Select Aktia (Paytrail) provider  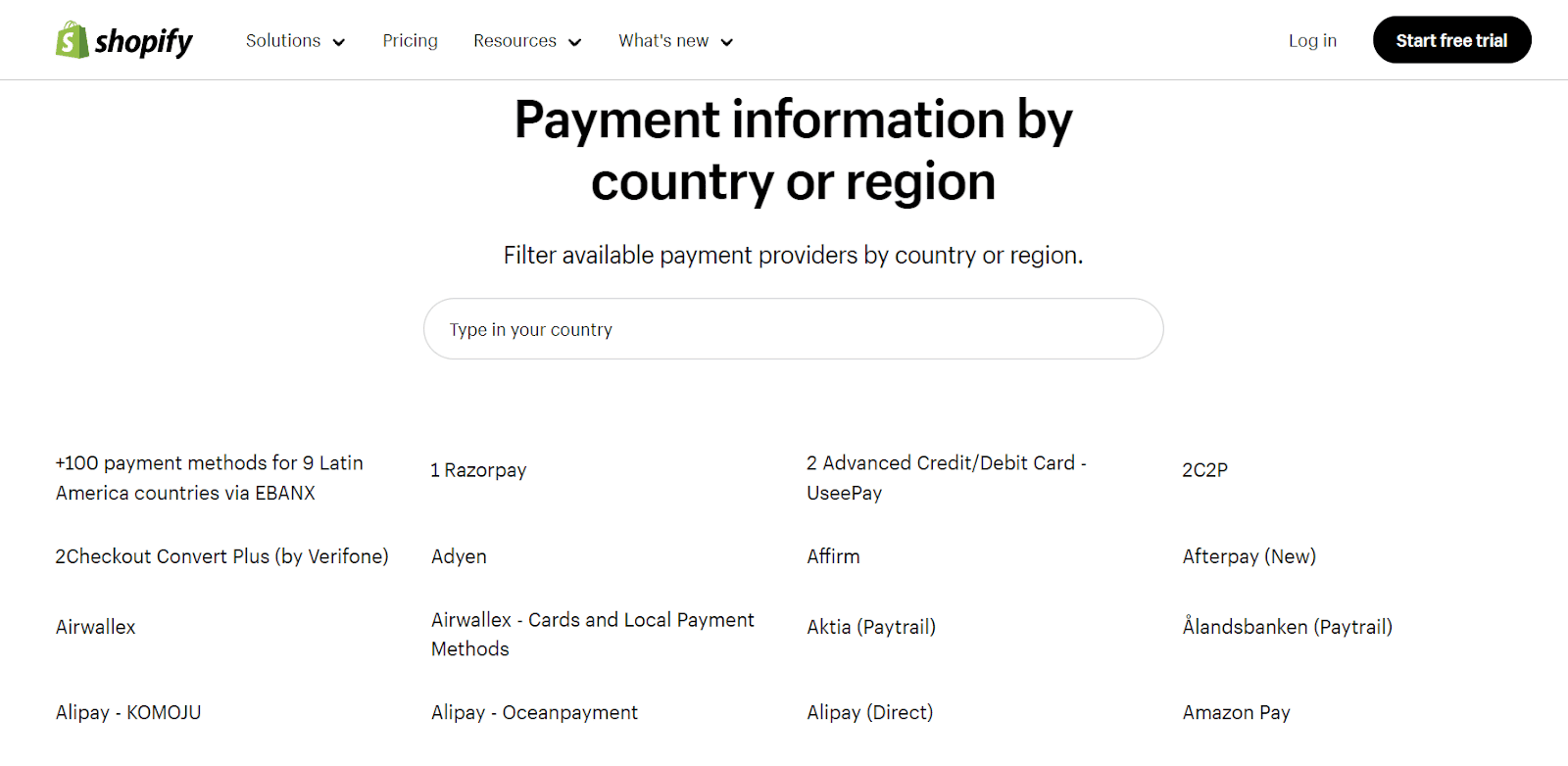click(x=871, y=627)
